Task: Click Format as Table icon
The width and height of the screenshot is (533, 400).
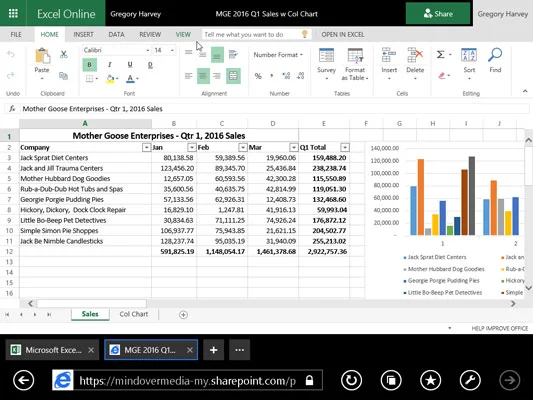Action: coord(355,55)
